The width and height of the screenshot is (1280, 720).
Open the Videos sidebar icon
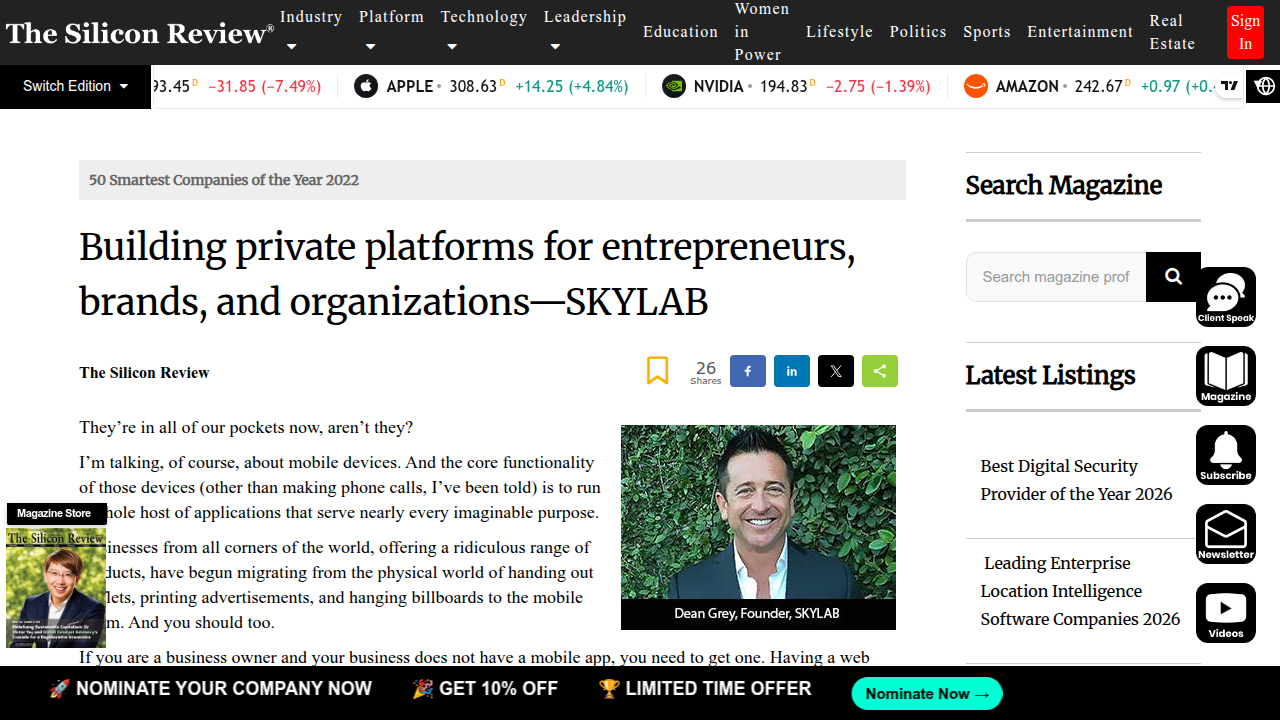coord(1226,613)
